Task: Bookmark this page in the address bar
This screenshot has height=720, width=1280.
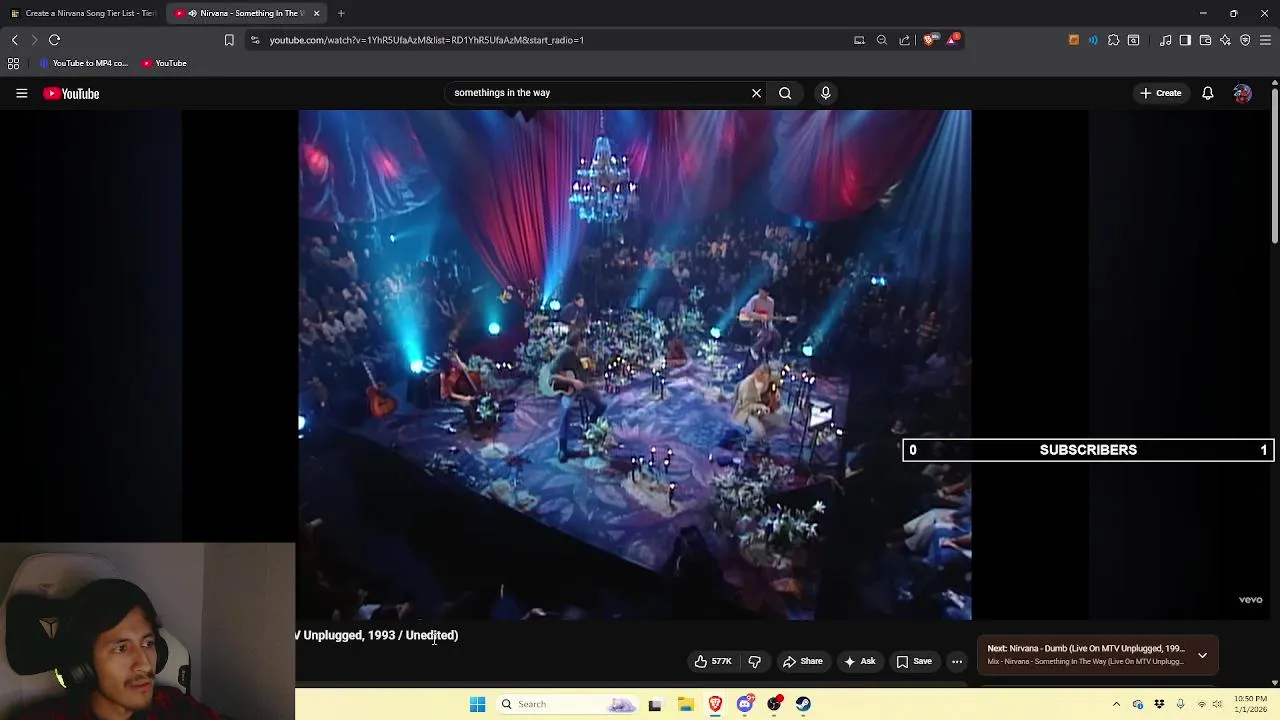Action: [229, 40]
